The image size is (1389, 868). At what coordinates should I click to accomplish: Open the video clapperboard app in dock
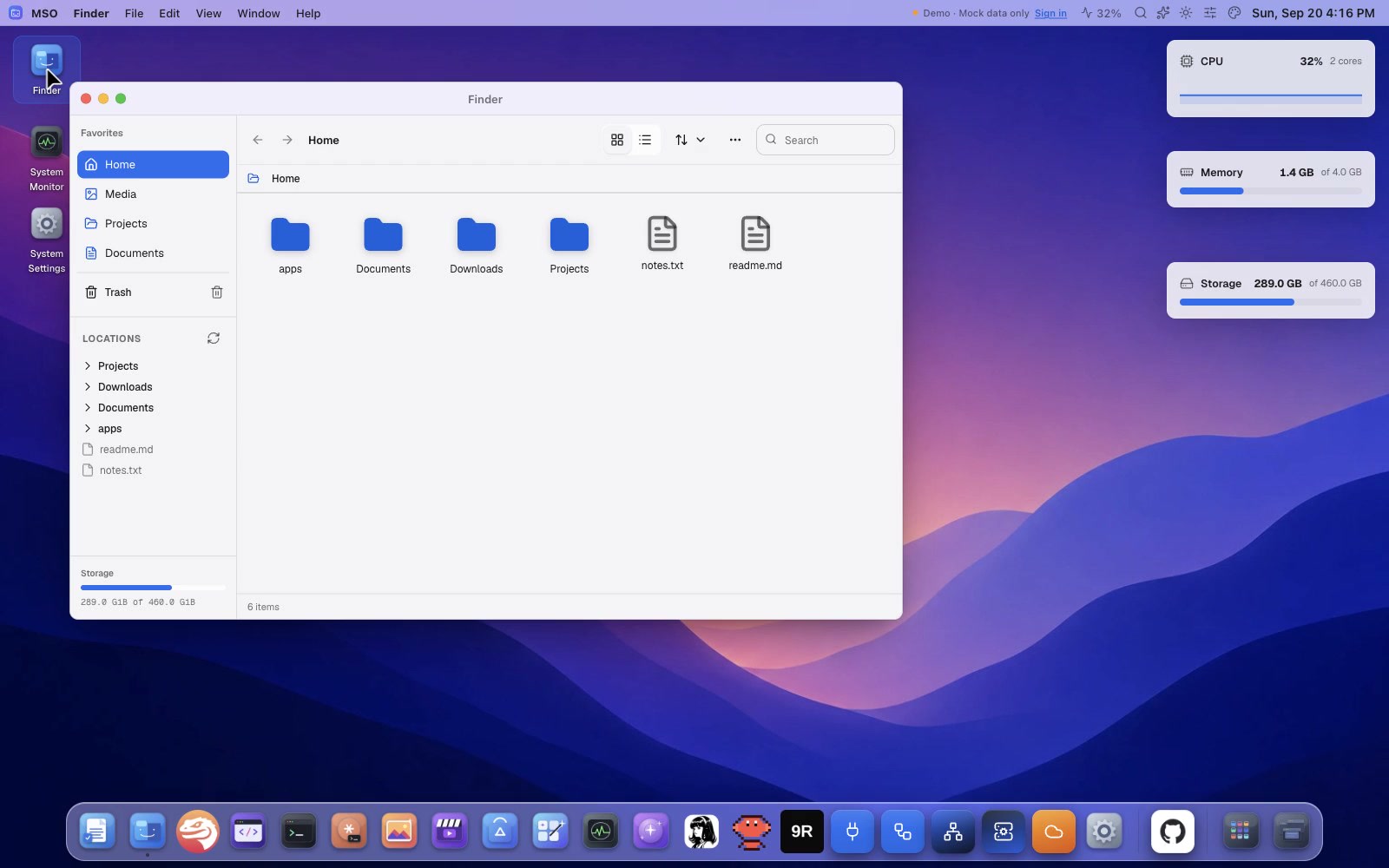click(x=450, y=832)
